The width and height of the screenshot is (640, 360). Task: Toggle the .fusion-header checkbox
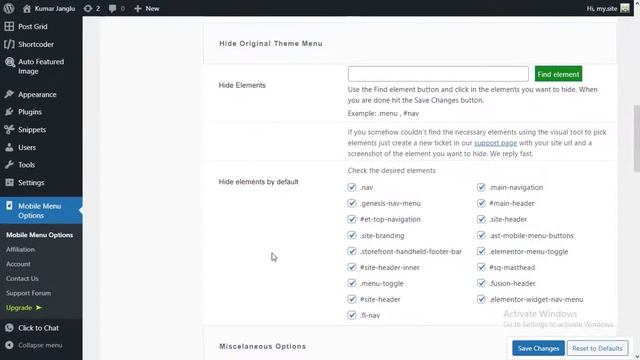pyautogui.click(x=481, y=283)
